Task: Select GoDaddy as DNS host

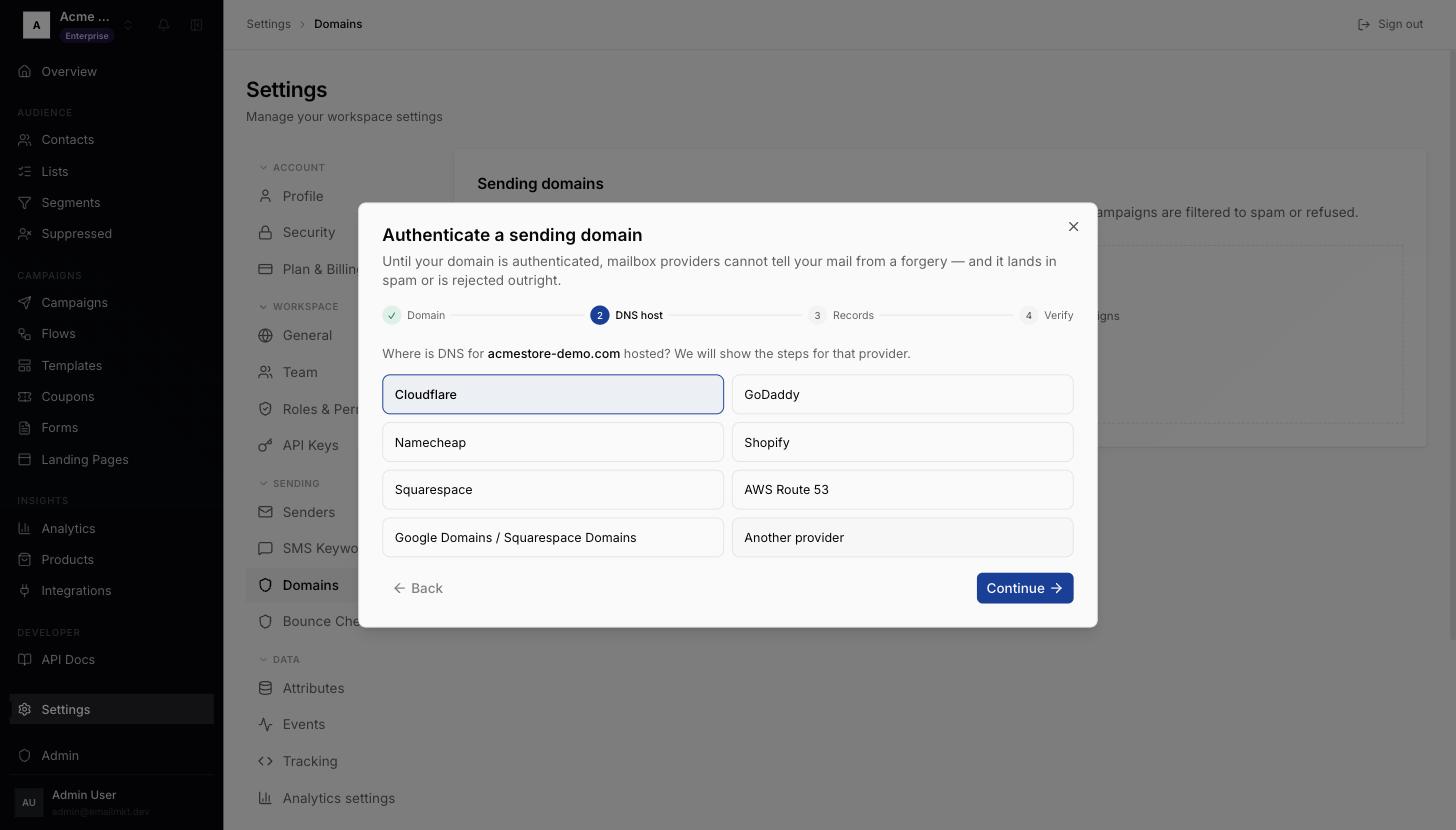Action: point(902,395)
